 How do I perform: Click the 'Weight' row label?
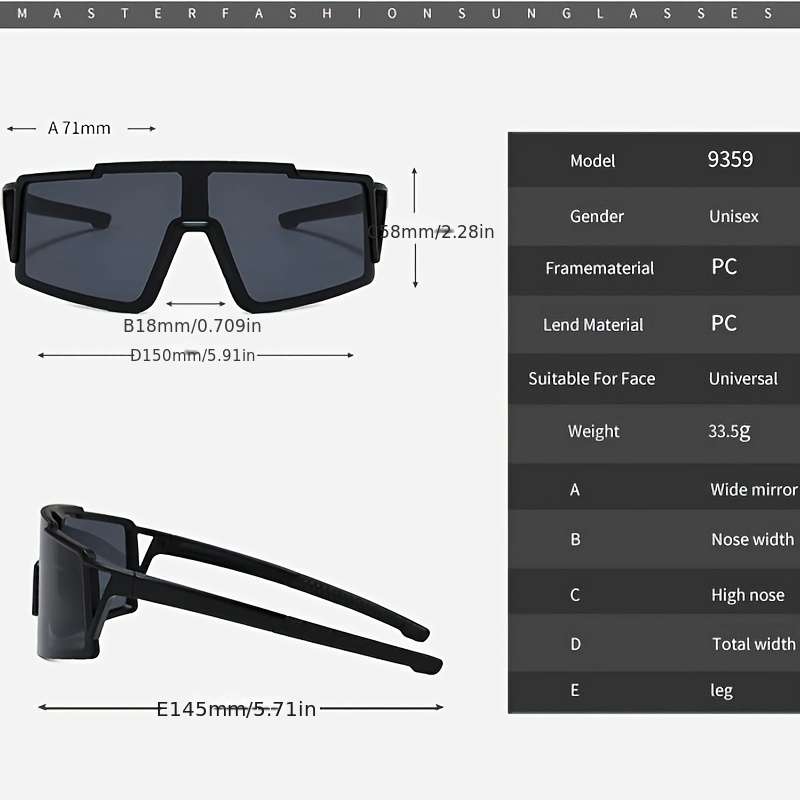[x=594, y=432]
